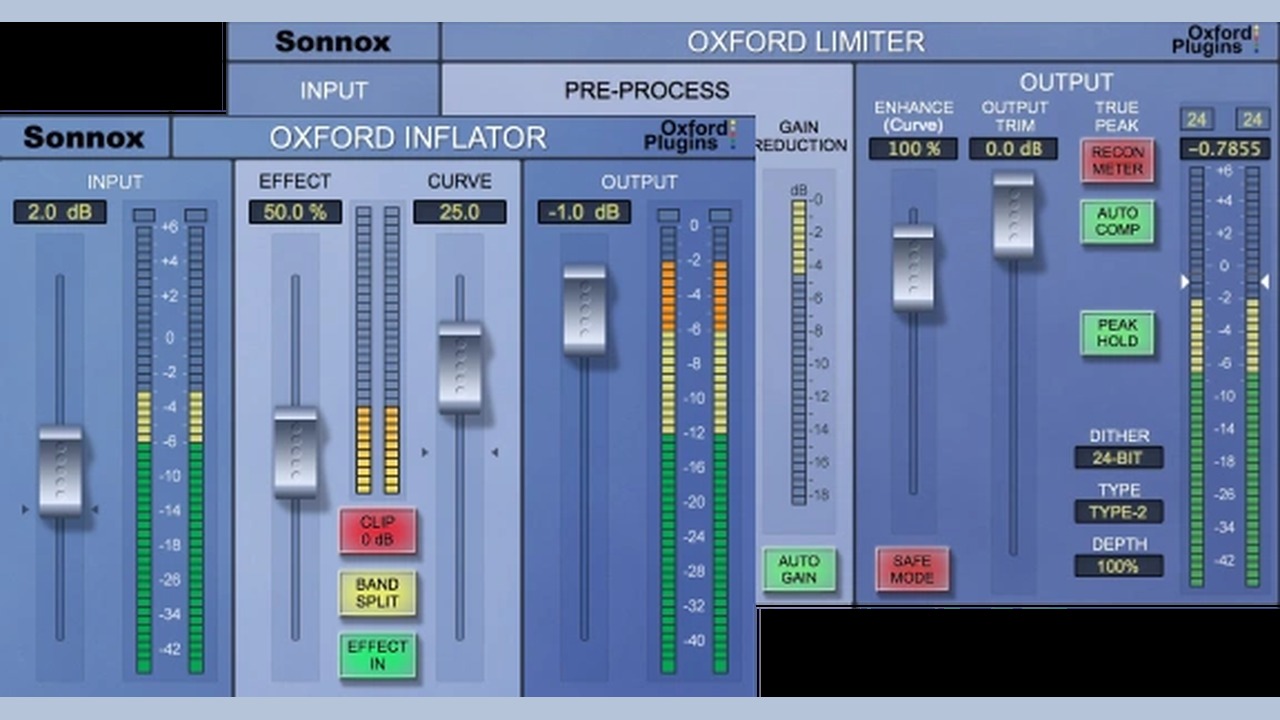Click the EFFECT fader handle
1280x720 pixels.
(x=295, y=451)
